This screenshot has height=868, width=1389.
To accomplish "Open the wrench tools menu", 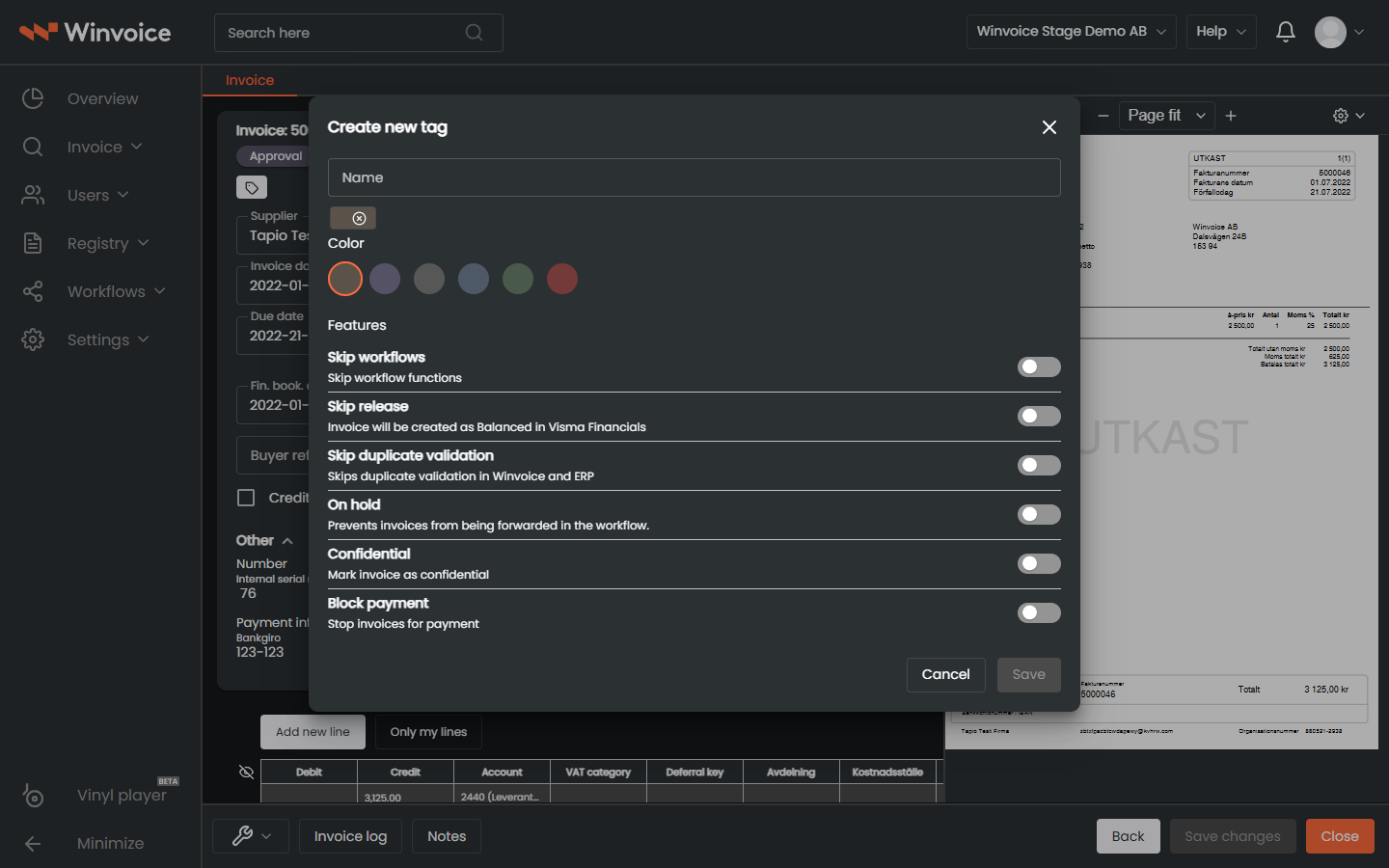I will [x=251, y=835].
